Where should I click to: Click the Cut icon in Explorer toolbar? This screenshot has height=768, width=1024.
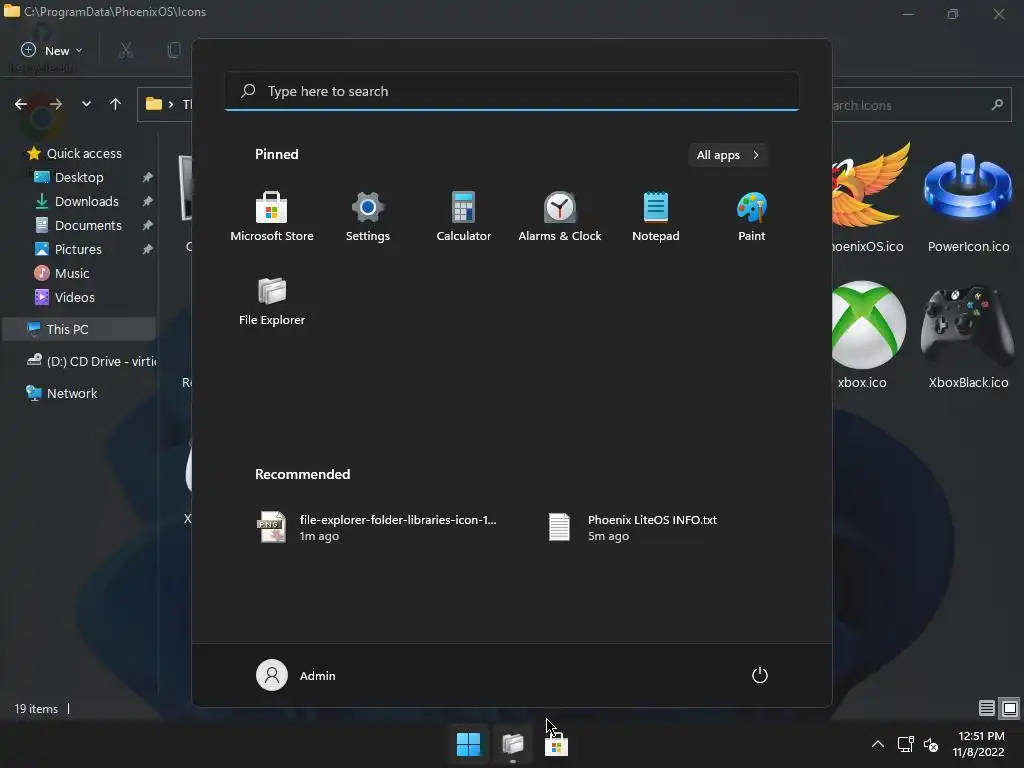[126, 50]
